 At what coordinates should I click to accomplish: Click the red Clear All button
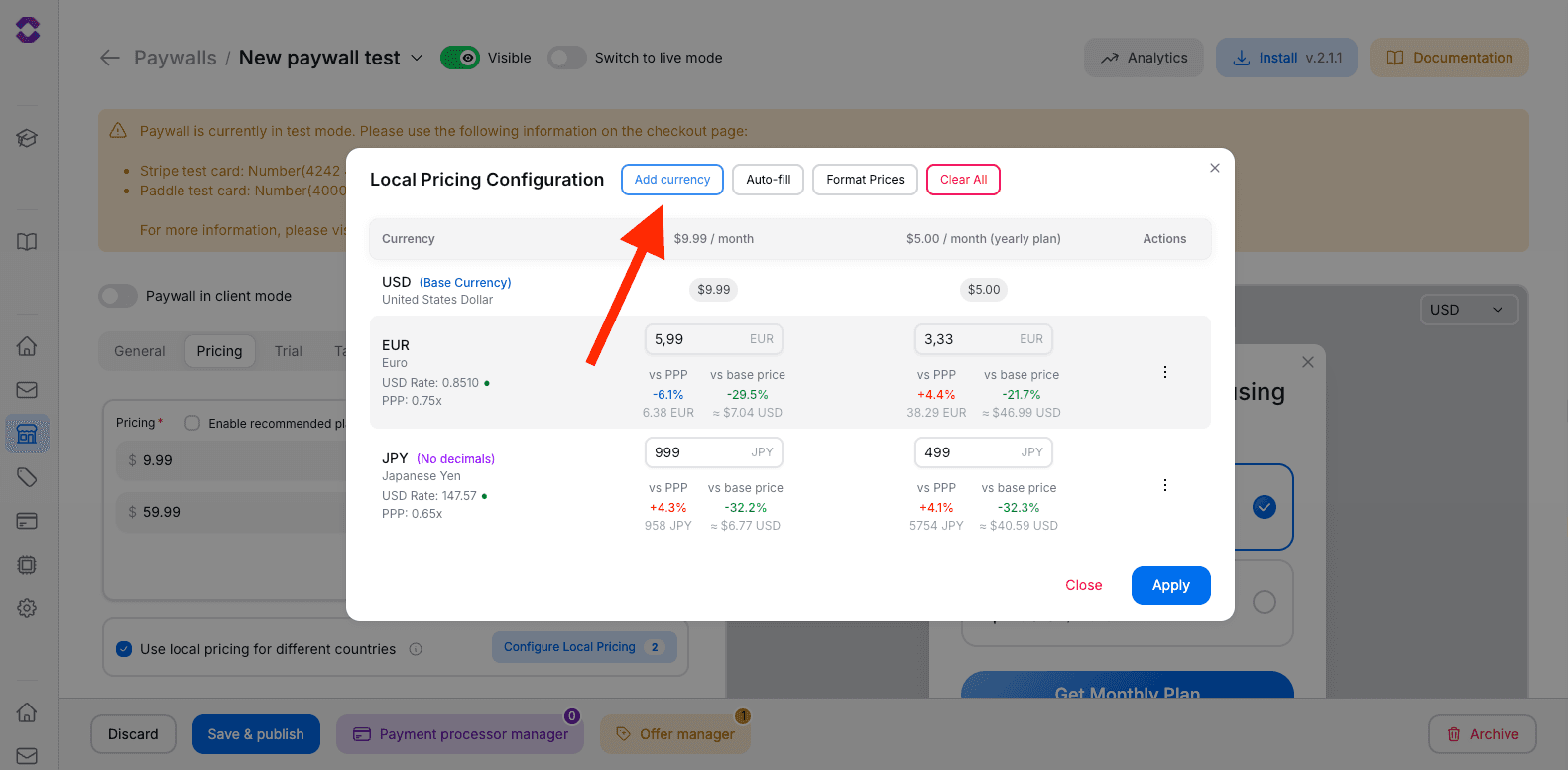coord(963,180)
